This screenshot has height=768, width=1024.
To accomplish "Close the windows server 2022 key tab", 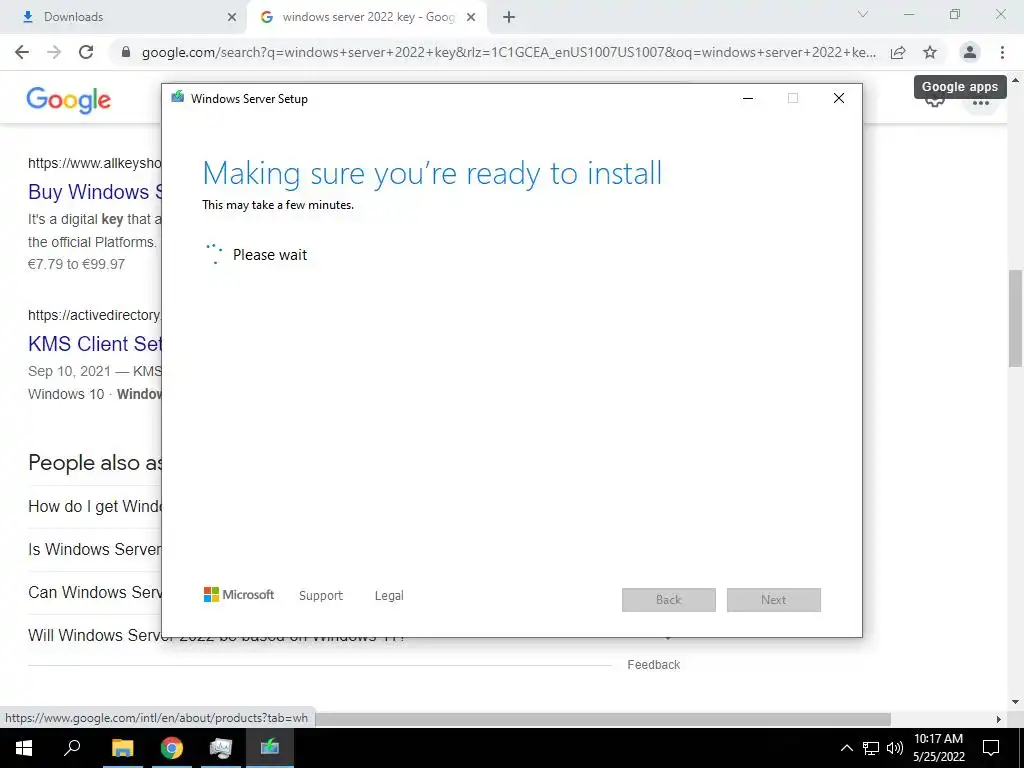I will coord(471,17).
